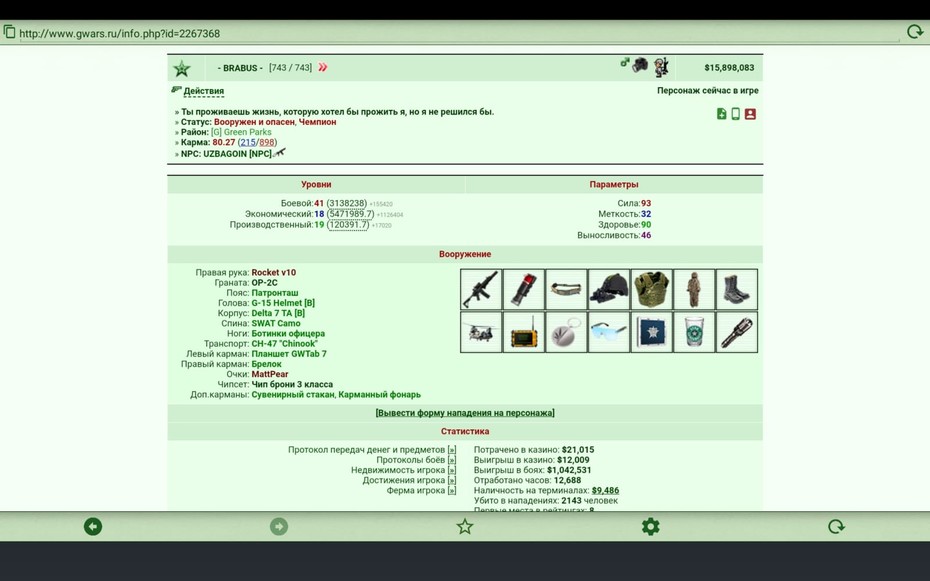Click the Rocket v10 weapon name link
This screenshot has width=930, height=581.
[x=273, y=272]
